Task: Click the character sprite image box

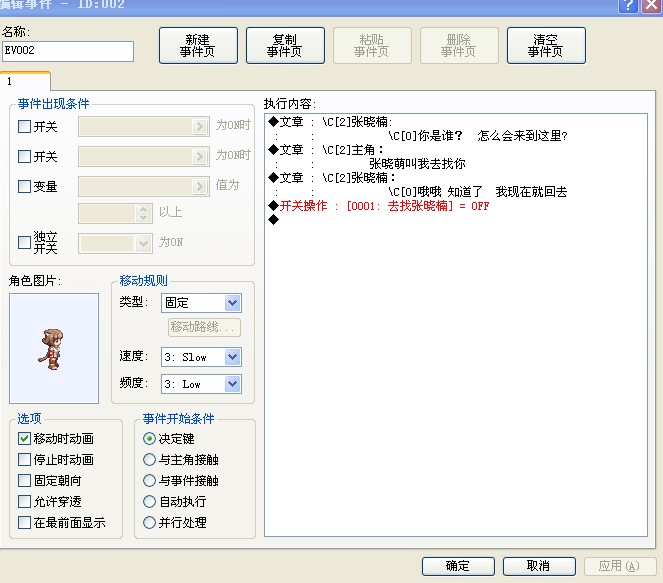Action: [54, 348]
